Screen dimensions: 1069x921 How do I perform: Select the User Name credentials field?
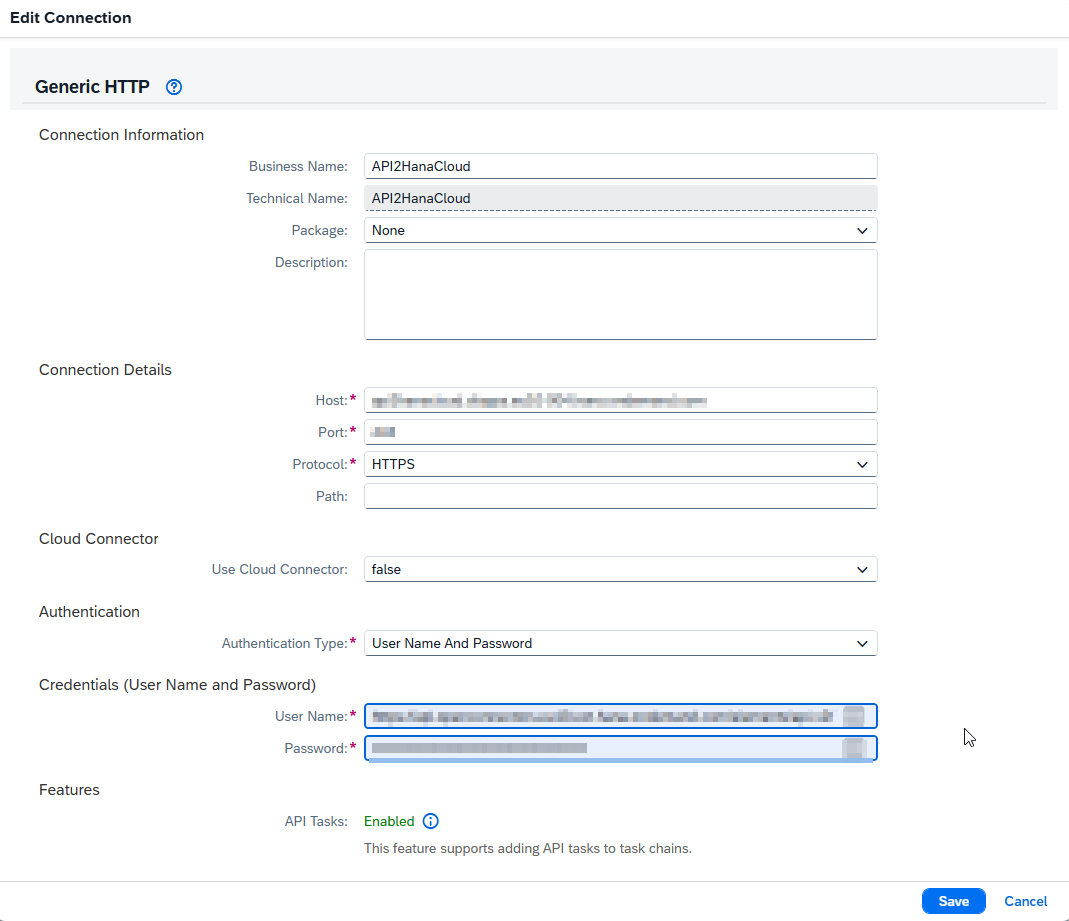point(600,716)
